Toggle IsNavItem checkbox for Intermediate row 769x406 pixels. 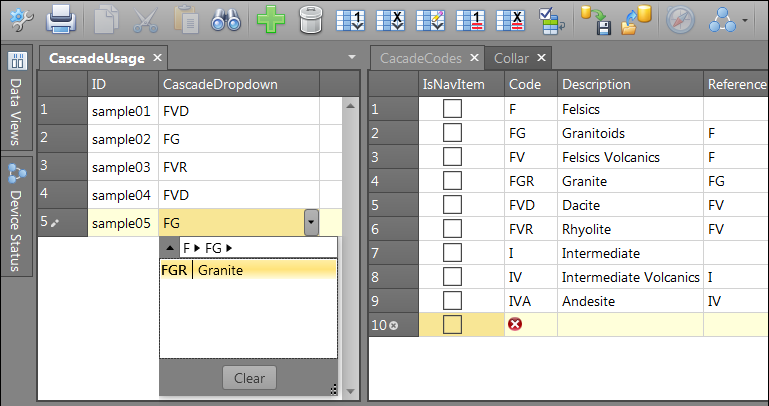(452, 253)
